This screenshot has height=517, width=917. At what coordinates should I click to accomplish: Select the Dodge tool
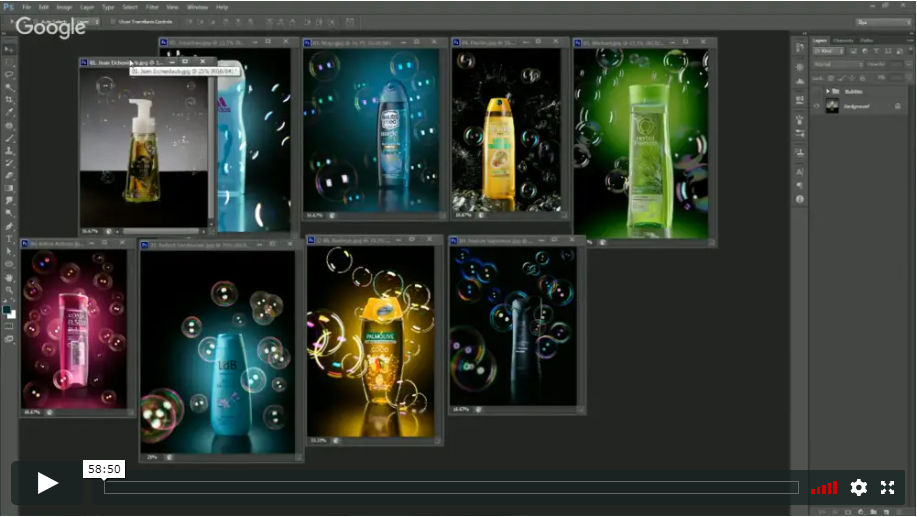(9, 213)
